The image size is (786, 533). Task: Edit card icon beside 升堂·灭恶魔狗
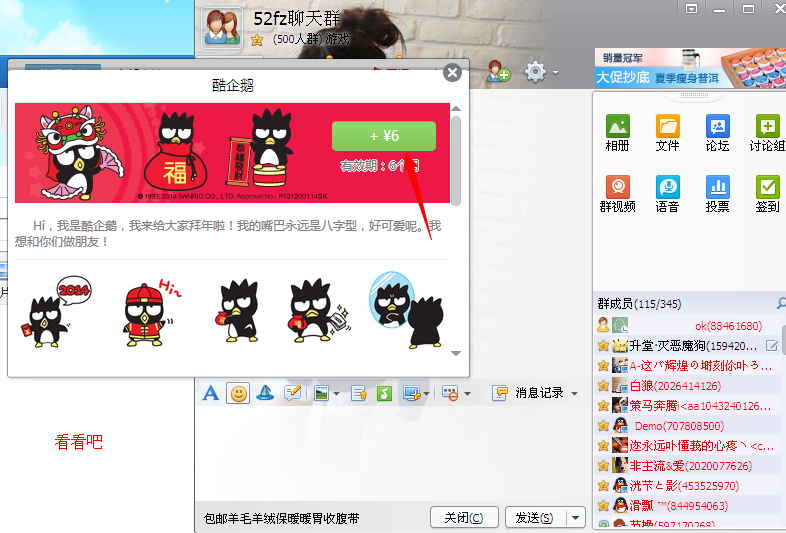coord(771,345)
